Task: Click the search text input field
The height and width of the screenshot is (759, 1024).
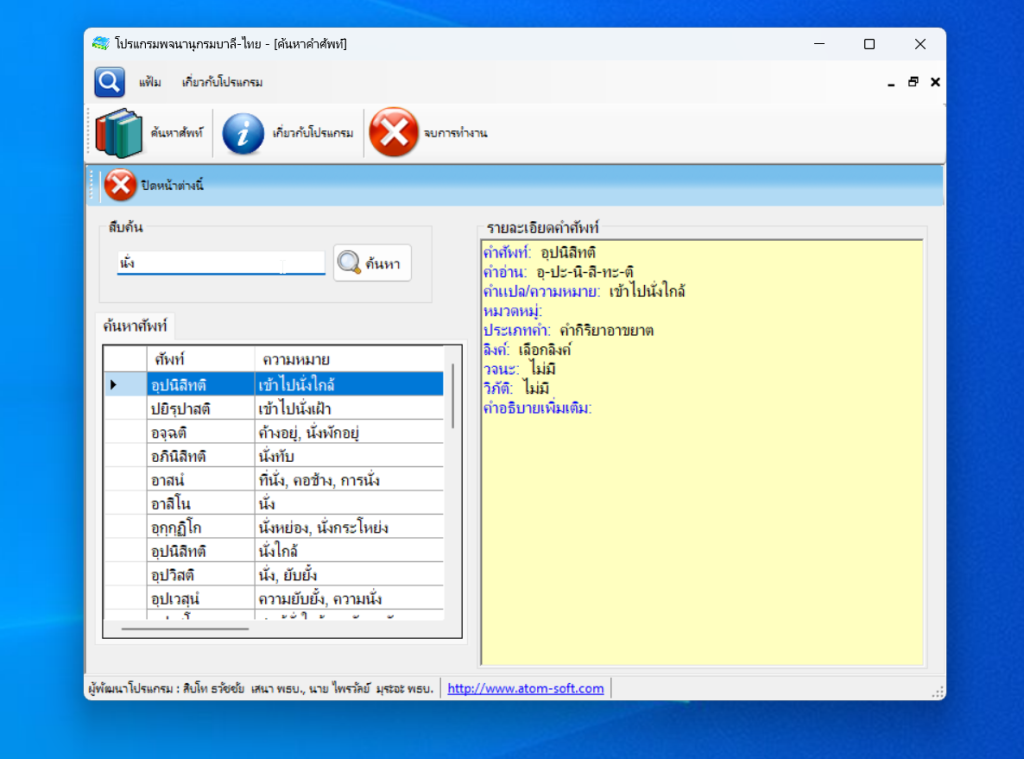Action: click(x=220, y=263)
